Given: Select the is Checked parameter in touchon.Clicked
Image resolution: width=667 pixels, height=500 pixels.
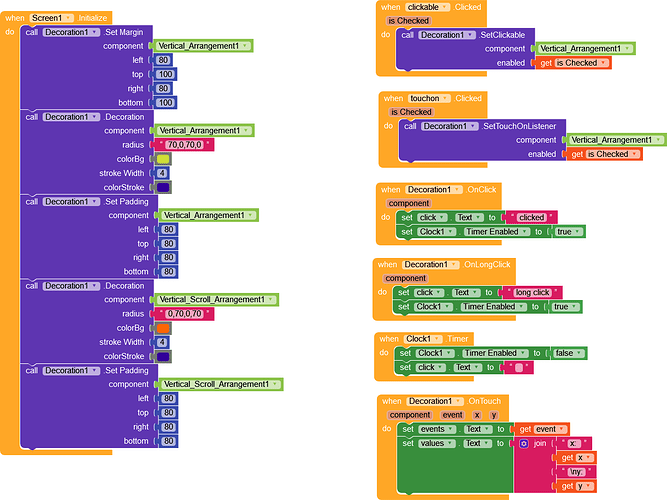Looking at the screenshot, I should pyautogui.click(x=411, y=112).
